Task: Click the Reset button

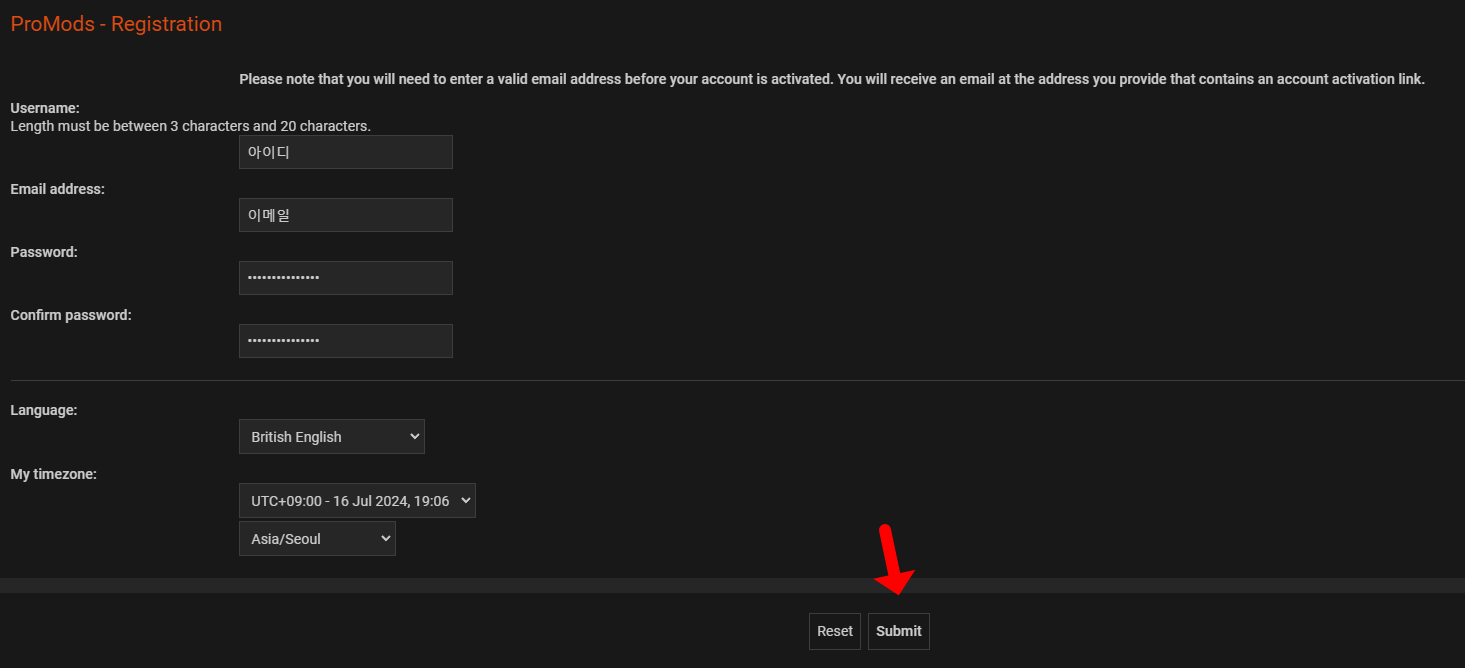Action: [x=834, y=631]
